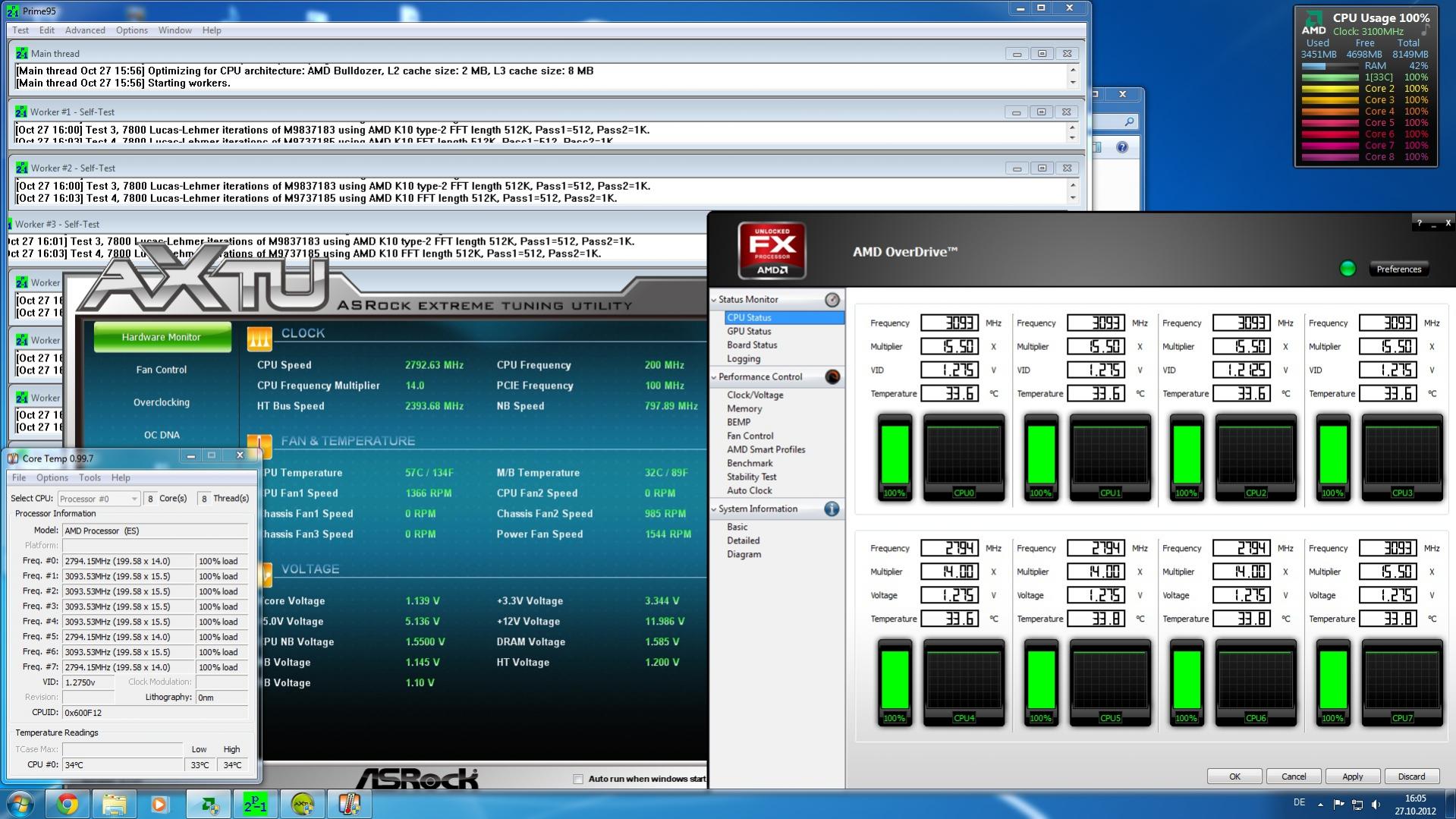The image size is (1456, 819).
Task: Open the Window menu in Prime95
Action: (x=175, y=30)
